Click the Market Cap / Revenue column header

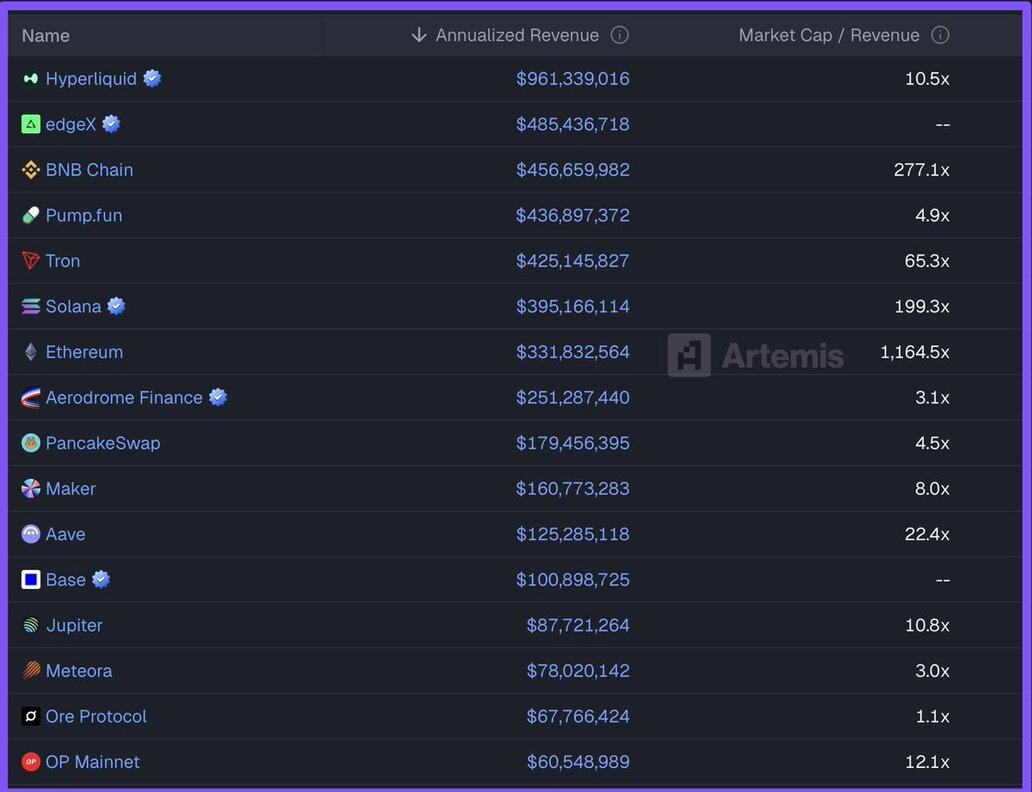point(828,35)
